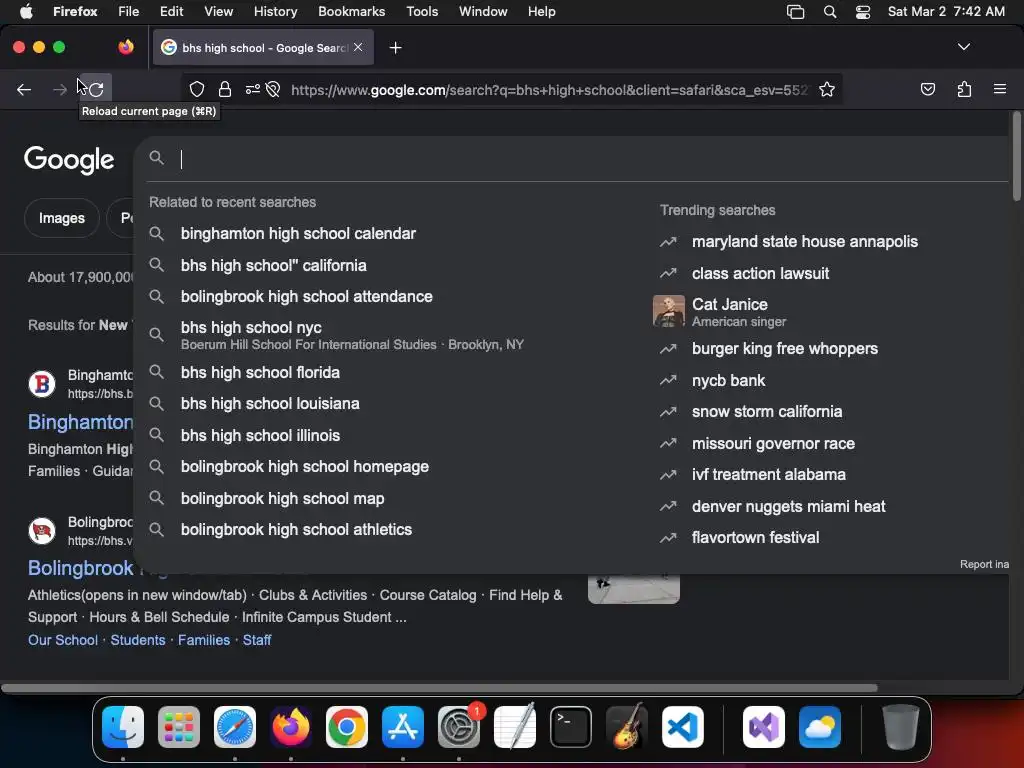Open the List all tabs dropdown arrow

tap(963, 47)
